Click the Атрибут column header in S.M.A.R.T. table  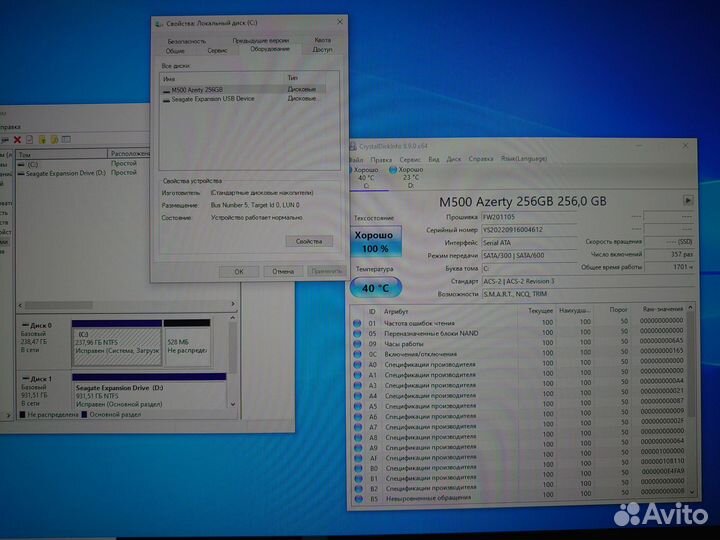tap(396, 311)
